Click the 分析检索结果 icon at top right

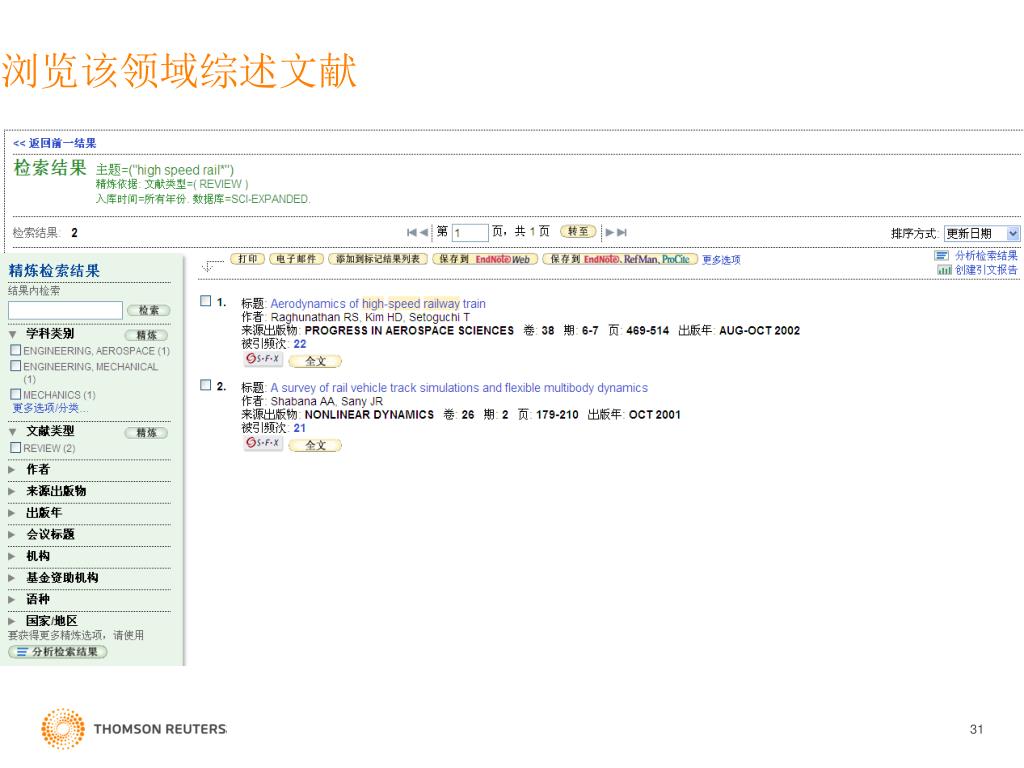(942, 256)
